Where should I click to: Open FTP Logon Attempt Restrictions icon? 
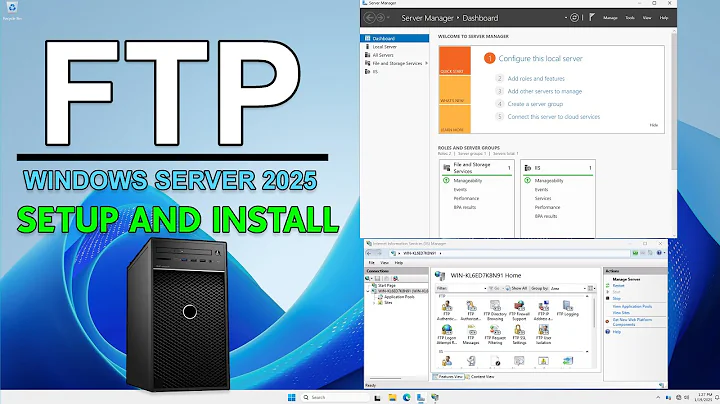point(447,334)
